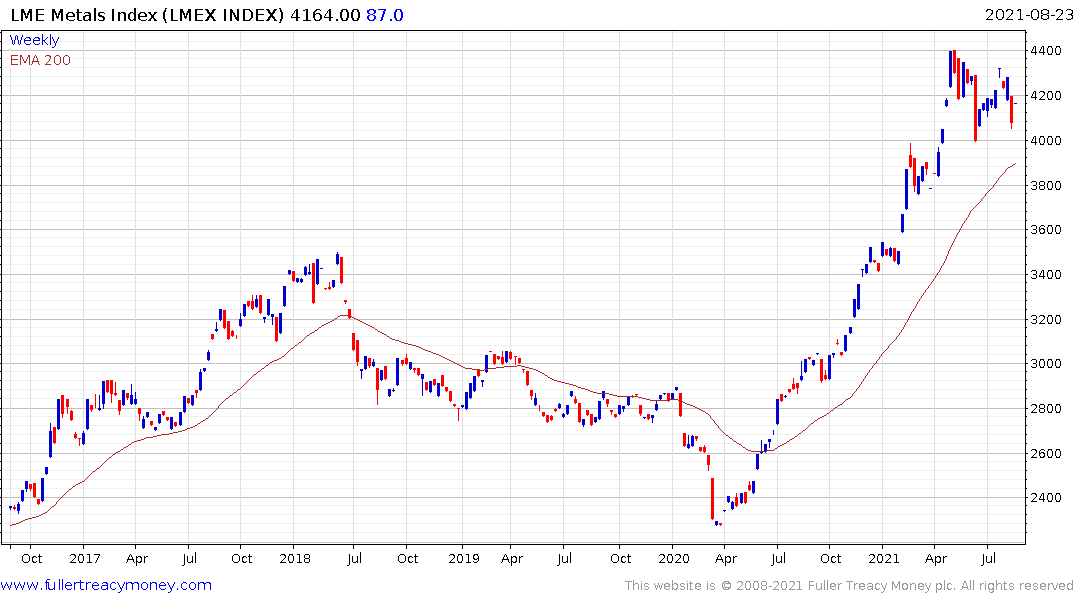Click the 2019 x-axis label
1075x600 pixels.
coord(463,558)
